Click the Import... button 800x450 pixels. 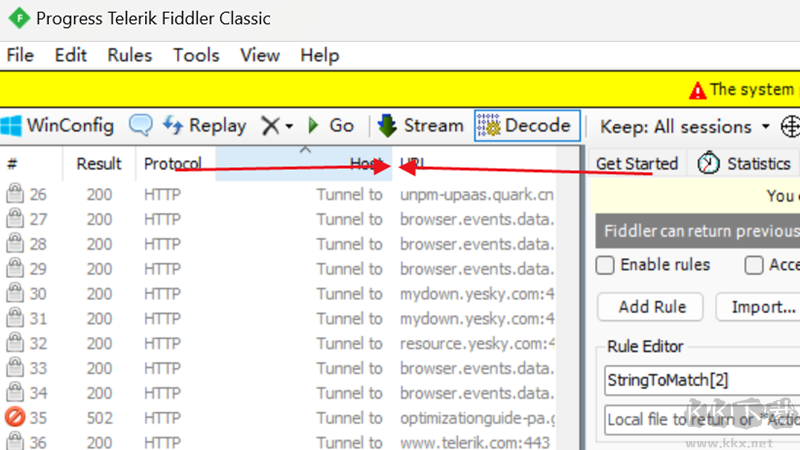point(756,307)
